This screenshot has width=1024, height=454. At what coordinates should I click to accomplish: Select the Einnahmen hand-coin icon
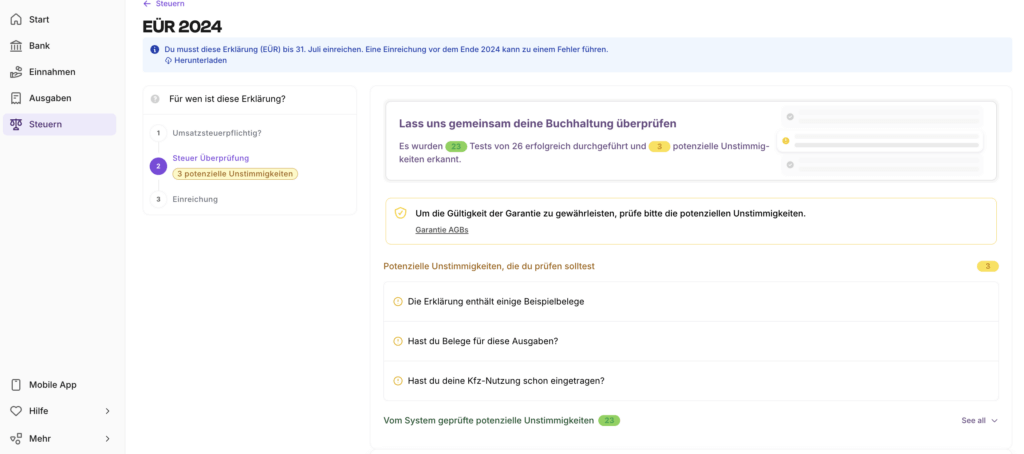point(16,72)
